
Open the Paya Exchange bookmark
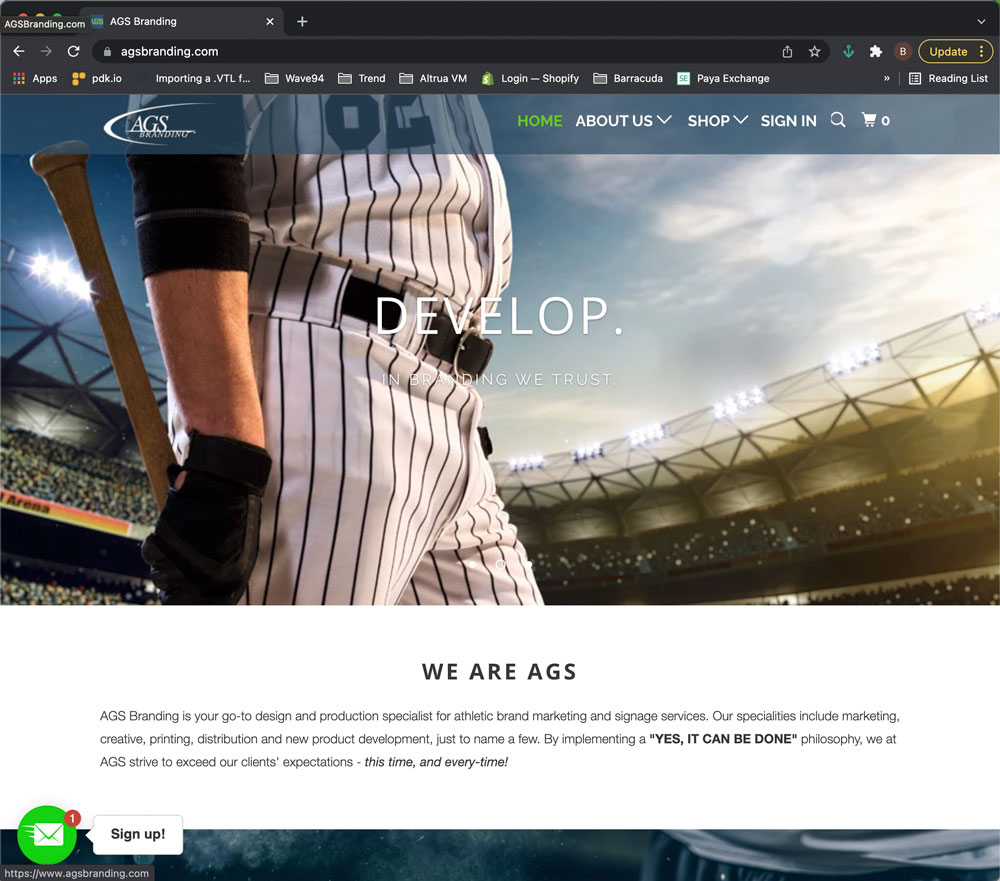[x=723, y=78]
